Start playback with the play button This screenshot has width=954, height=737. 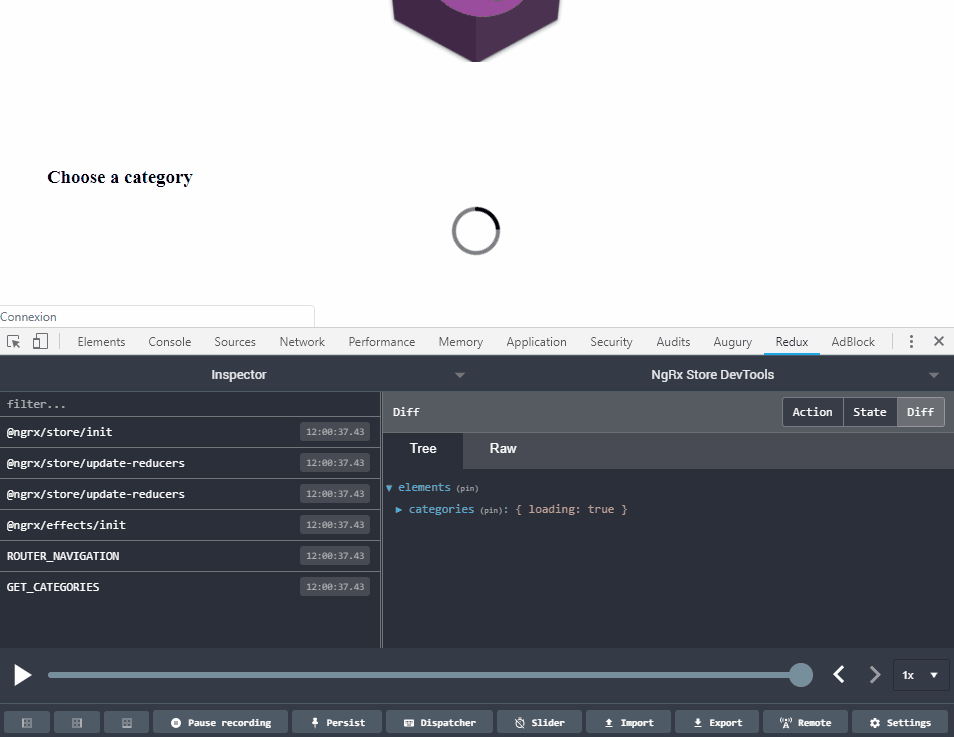pyautogui.click(x=23, y=675)
